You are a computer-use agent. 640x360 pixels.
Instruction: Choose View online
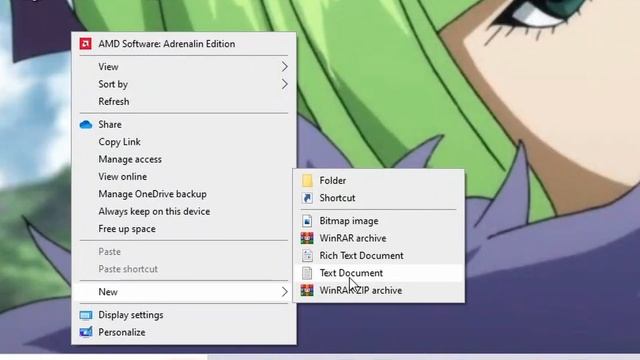184,177
